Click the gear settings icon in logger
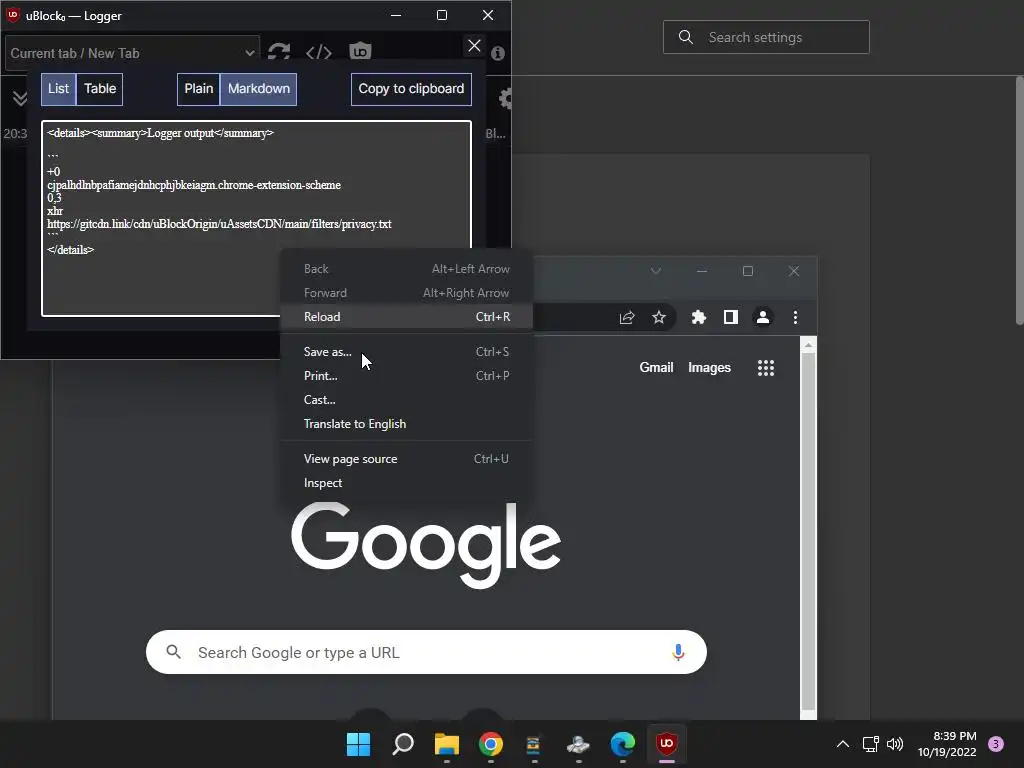The width and height of the screenshot is (1024, 768). click(505, 99)
